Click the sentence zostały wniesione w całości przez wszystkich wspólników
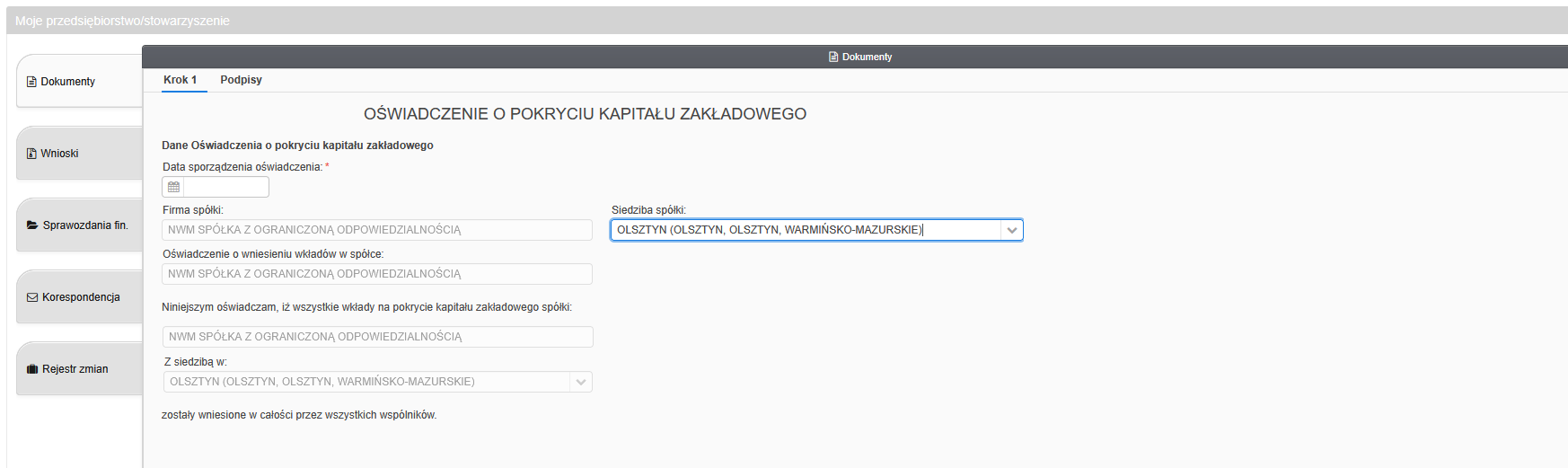This screenshot has width=1568, height=468. point(299,415)
